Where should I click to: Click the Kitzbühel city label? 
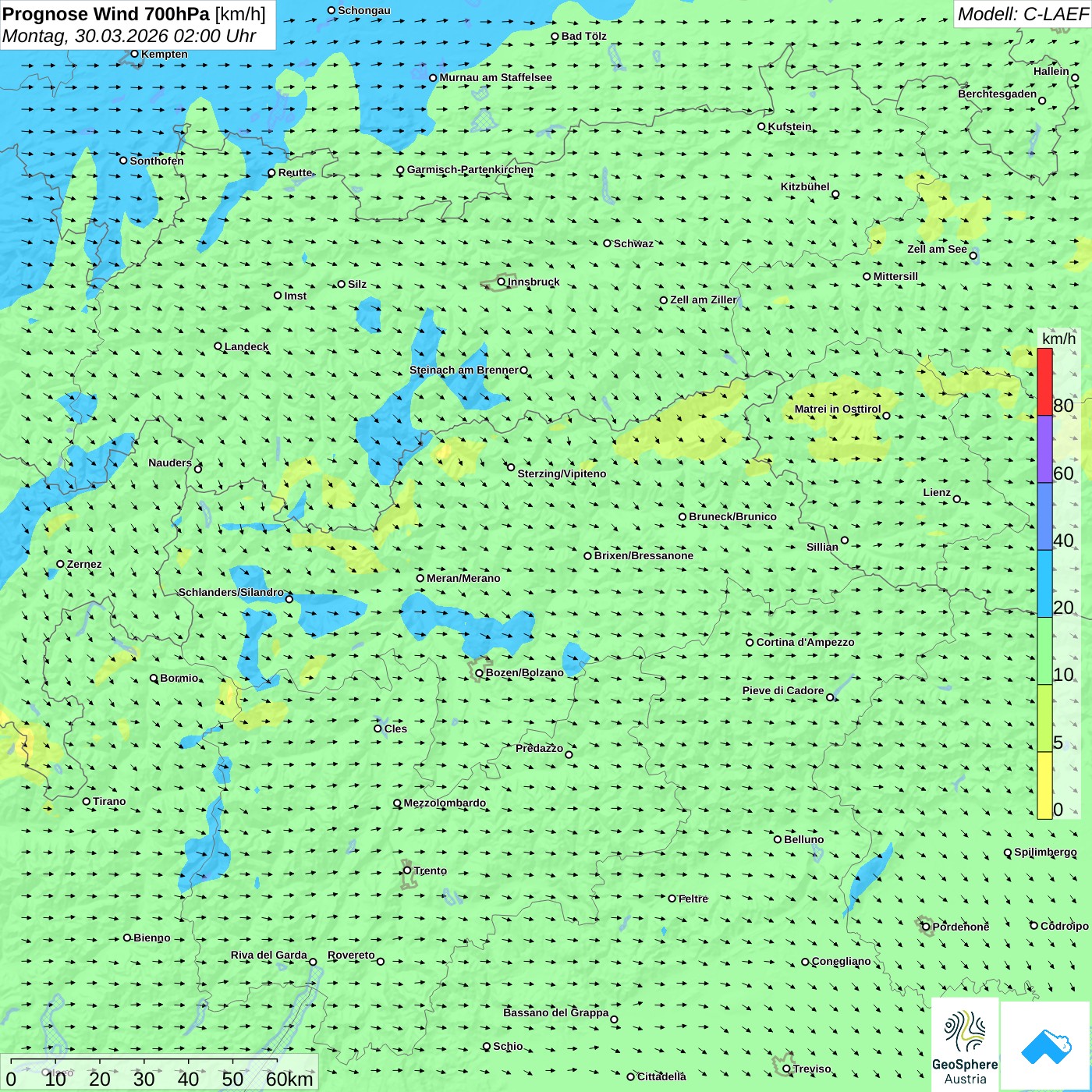[805, 186]
